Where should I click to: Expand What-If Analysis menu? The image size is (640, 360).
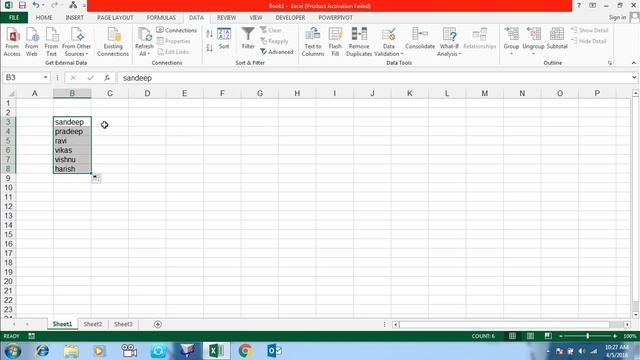click(x=449, y=42)
